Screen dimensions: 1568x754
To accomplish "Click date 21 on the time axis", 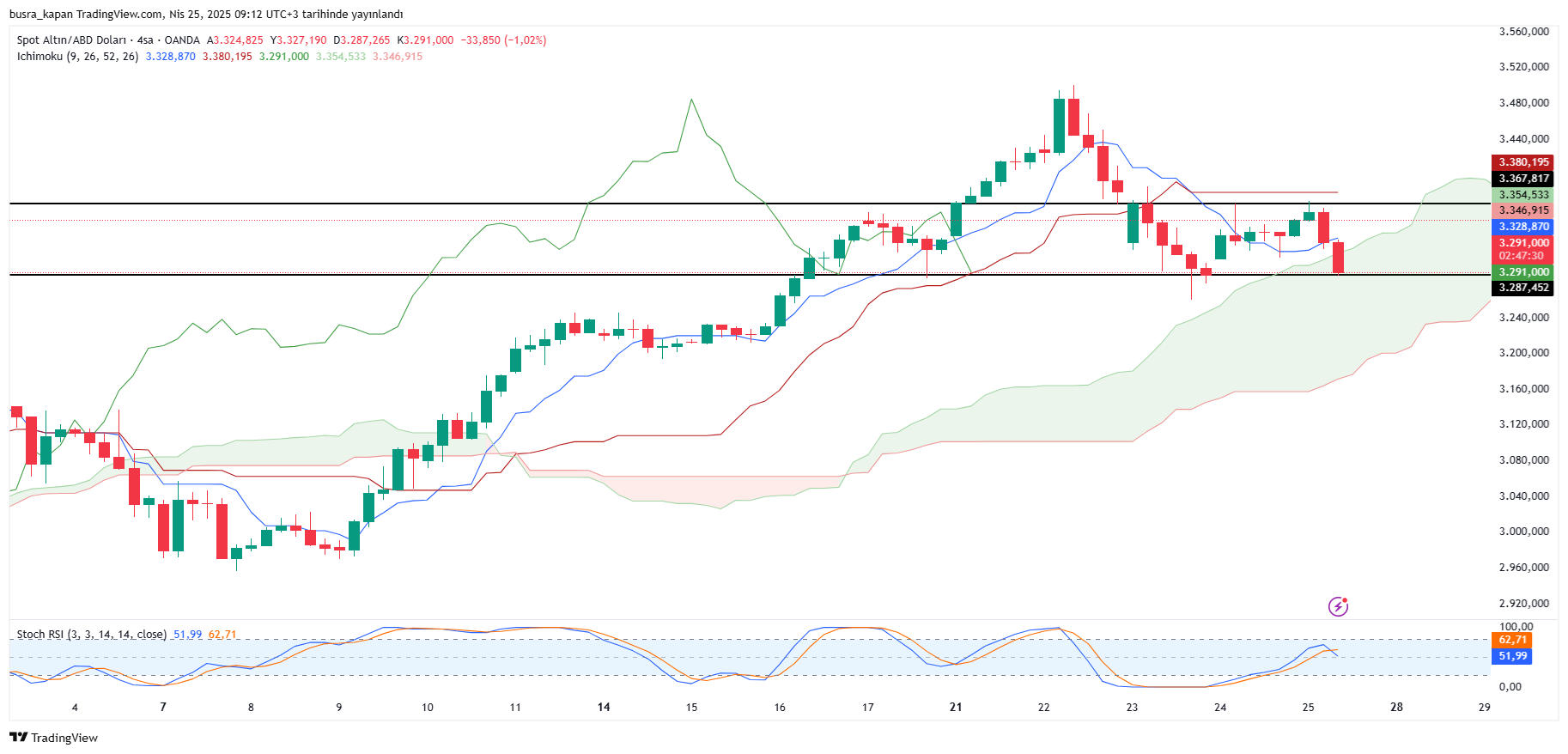I will point(956,708).
